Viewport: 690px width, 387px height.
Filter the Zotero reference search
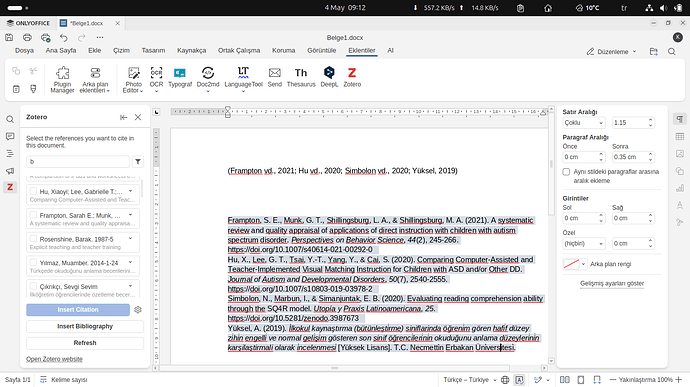tap(138, 162)
